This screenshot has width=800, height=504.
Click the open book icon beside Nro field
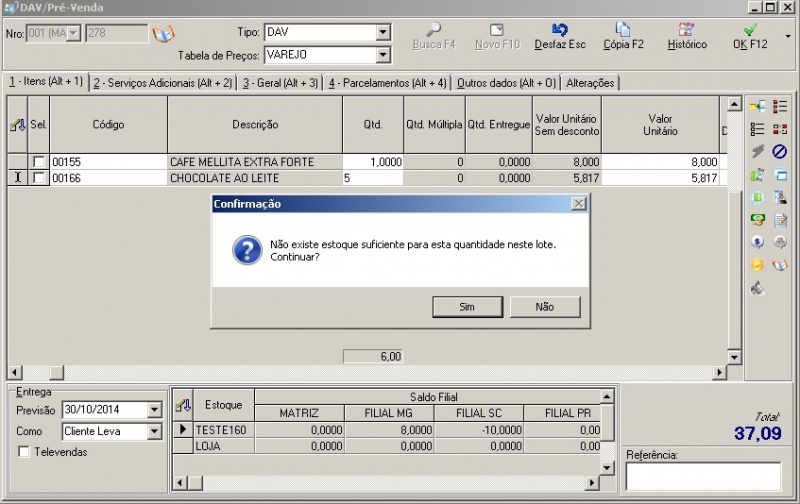162,34
